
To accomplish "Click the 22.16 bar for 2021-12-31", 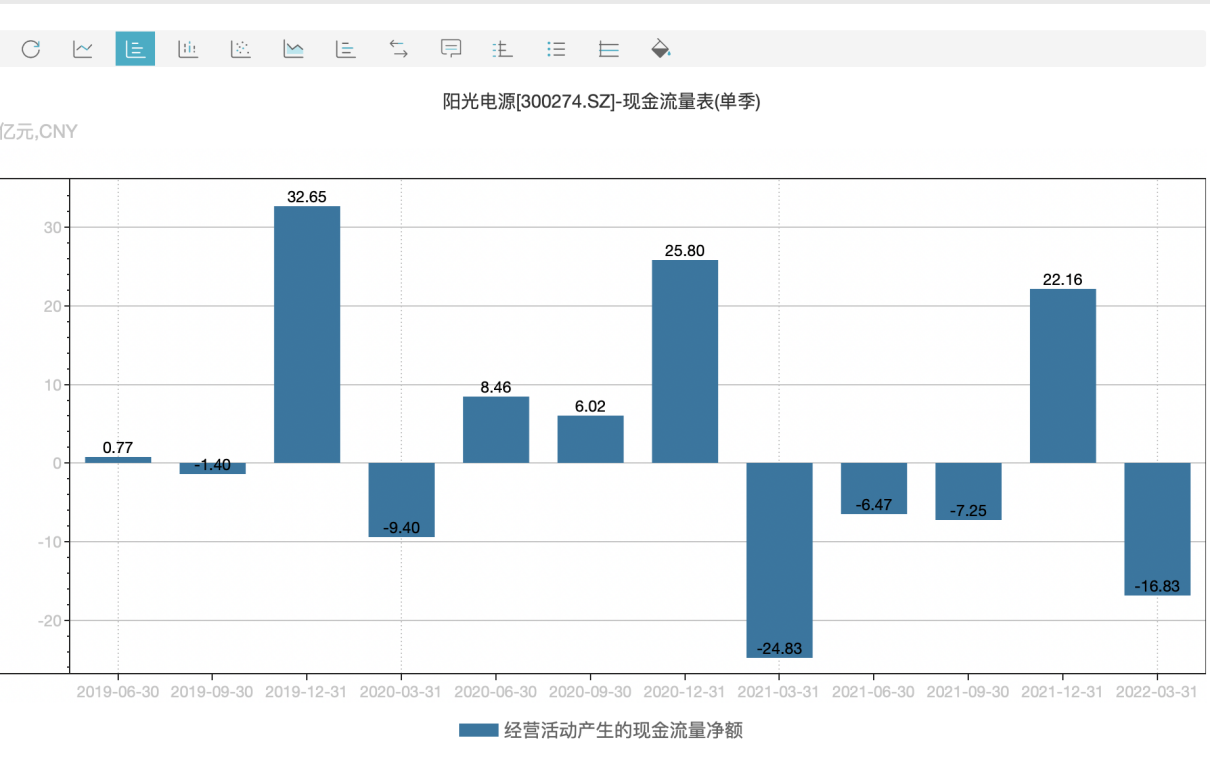I will point(1063,376).
